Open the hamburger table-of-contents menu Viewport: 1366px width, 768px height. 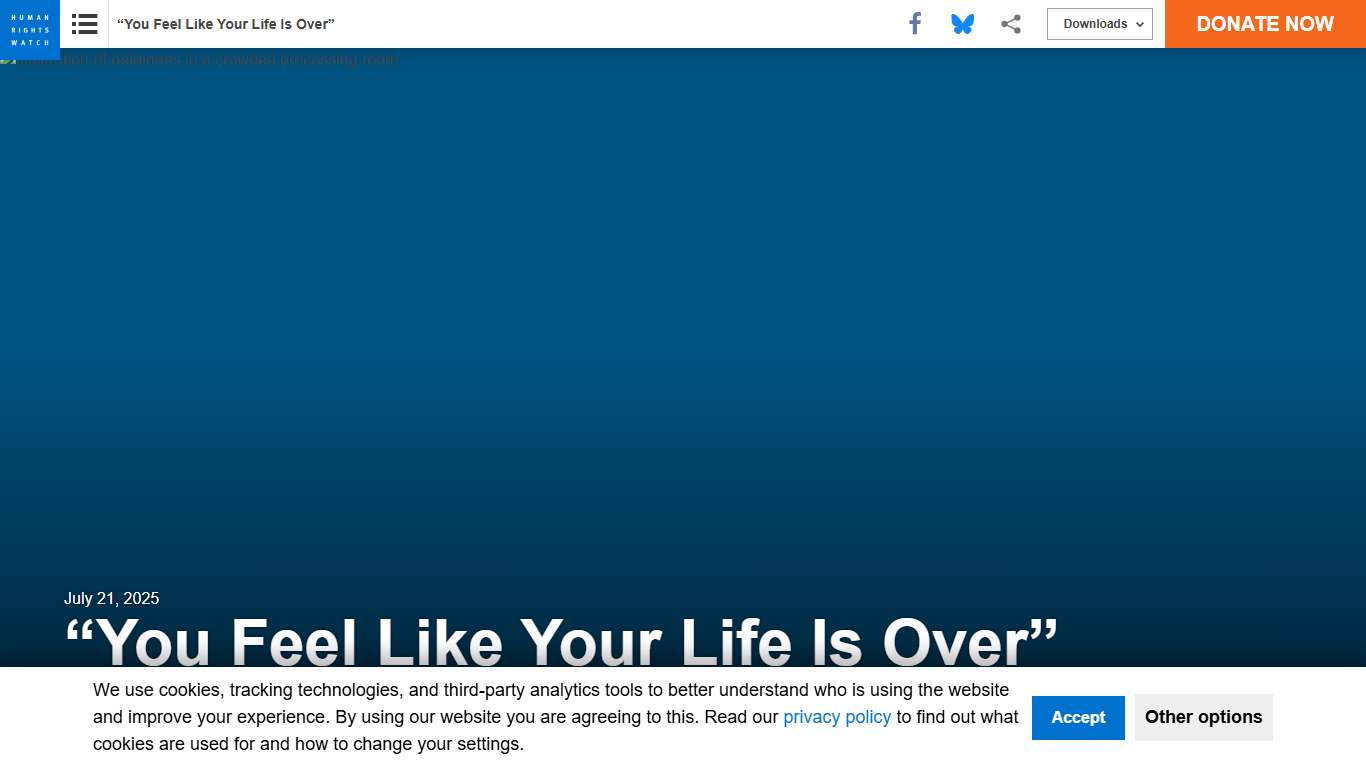click(x=85, y=24)
